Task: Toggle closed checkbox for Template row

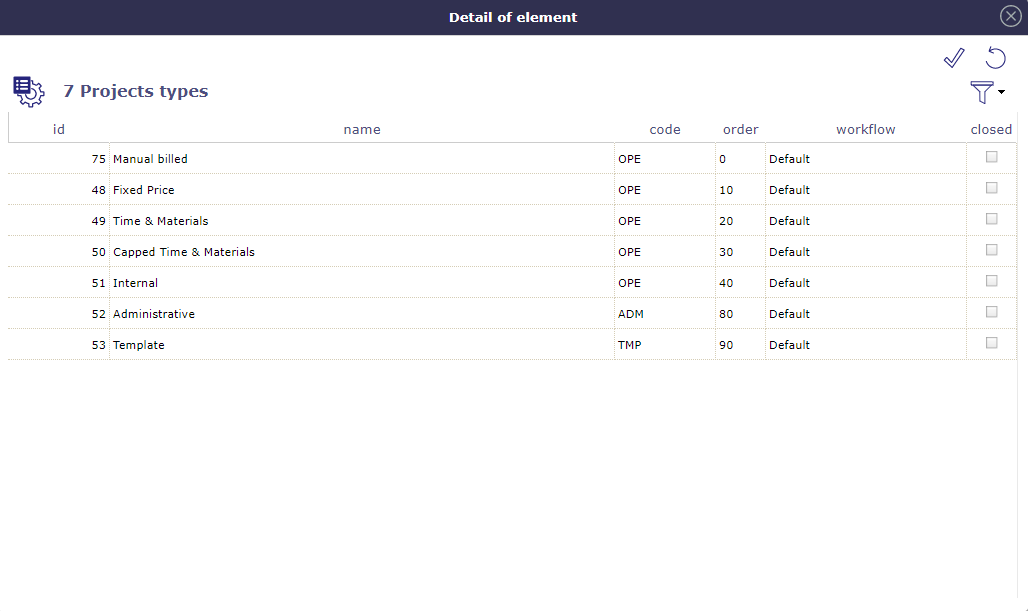Action: [991, 343]
